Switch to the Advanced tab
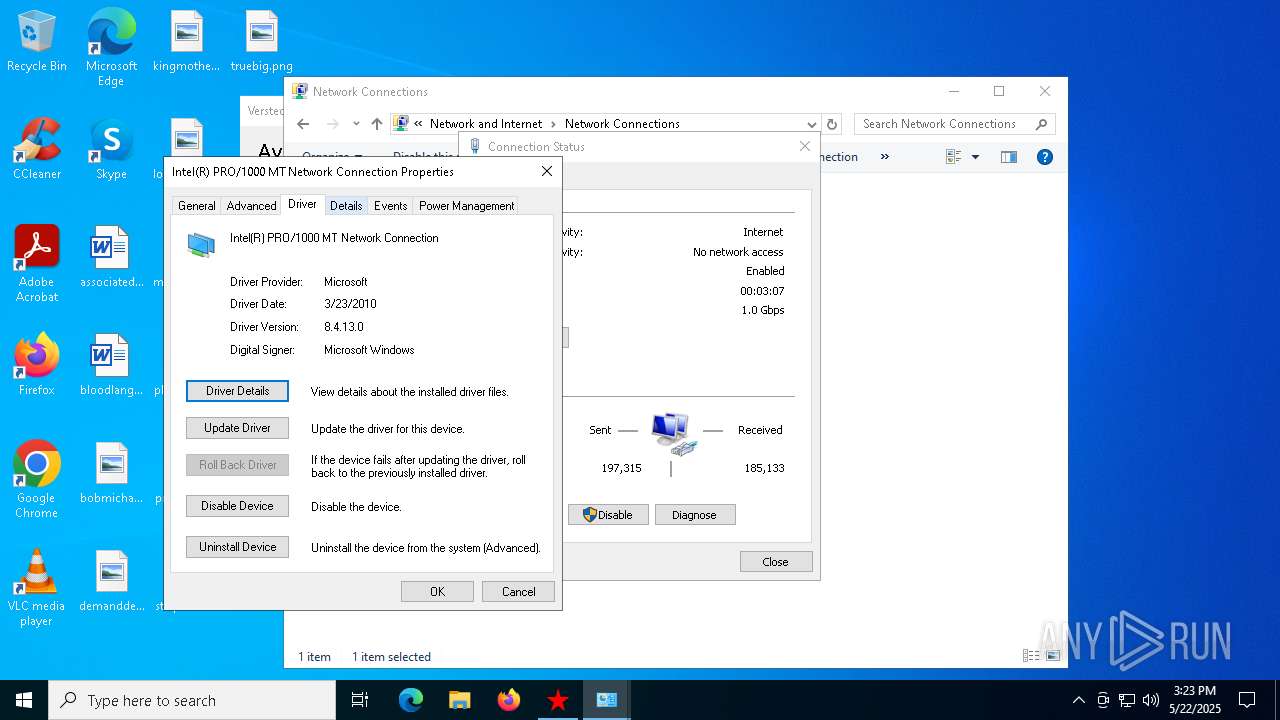 251,206
